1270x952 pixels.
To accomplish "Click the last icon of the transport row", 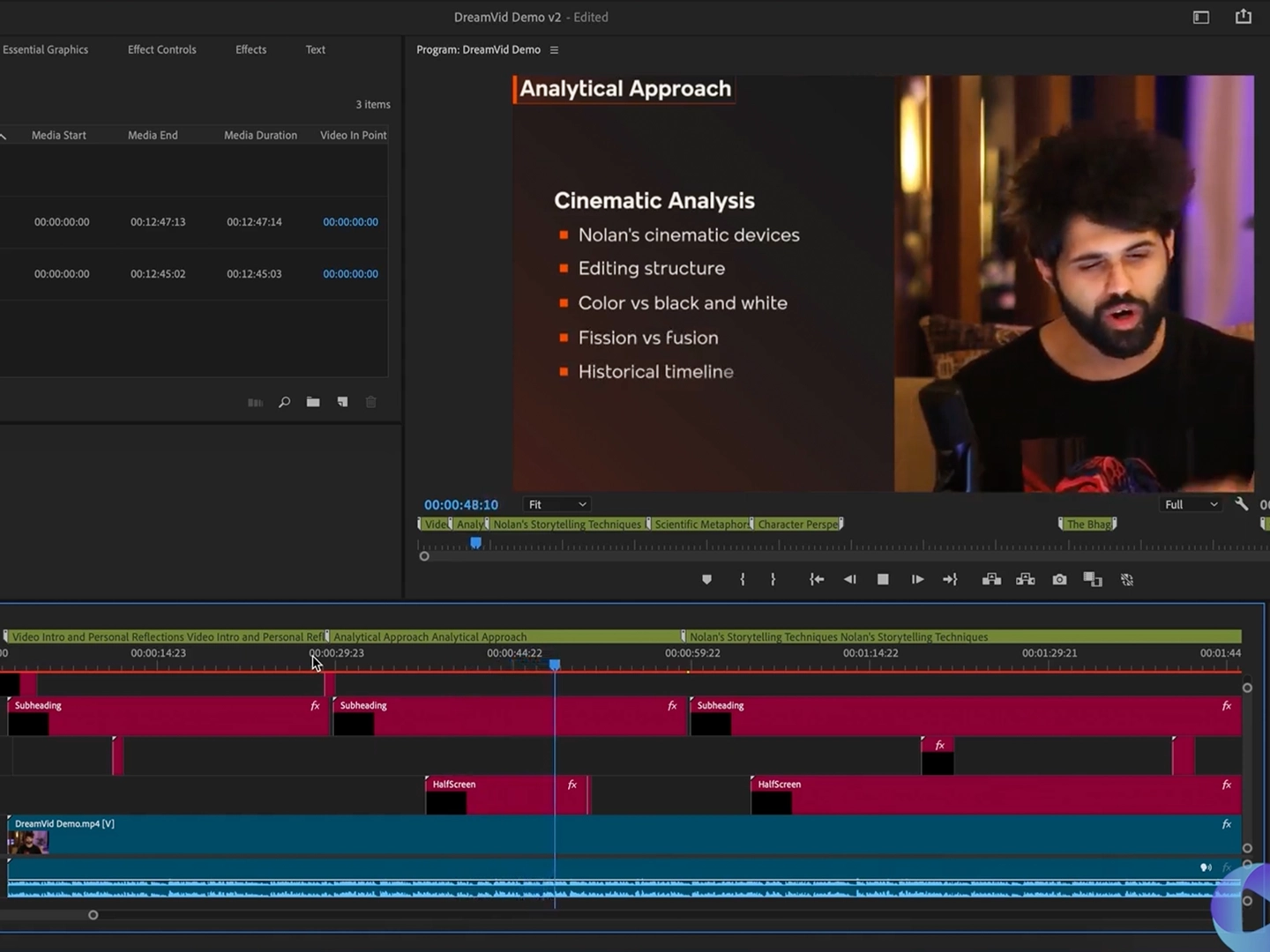I will tap(1127, 579).
